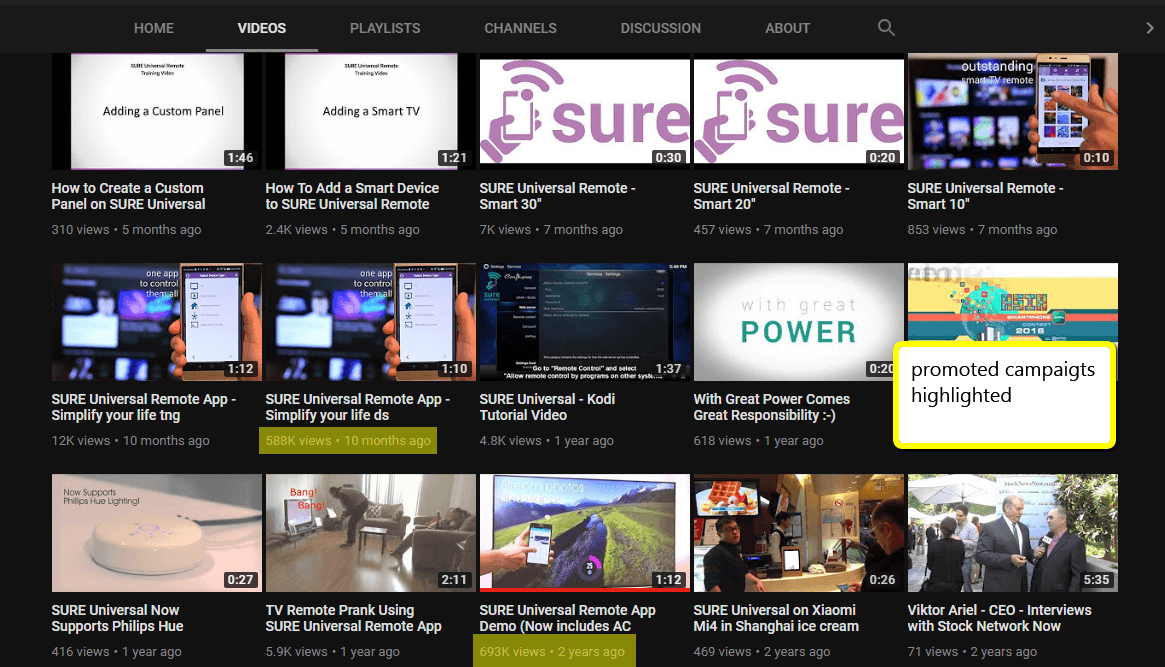Open 'Simplify your life tng' video title
This screenshot has height=667, width=1165.
coord(143,407)
